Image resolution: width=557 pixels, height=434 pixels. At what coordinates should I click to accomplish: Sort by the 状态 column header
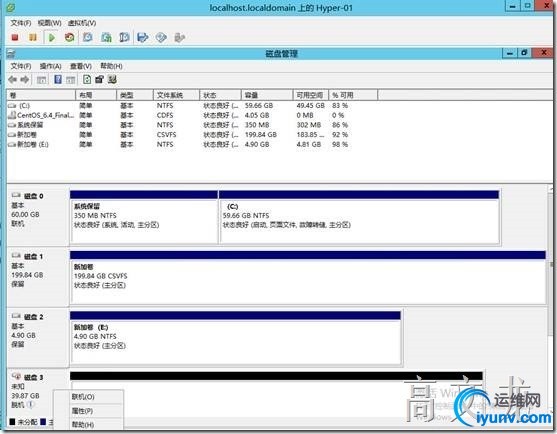220,95
